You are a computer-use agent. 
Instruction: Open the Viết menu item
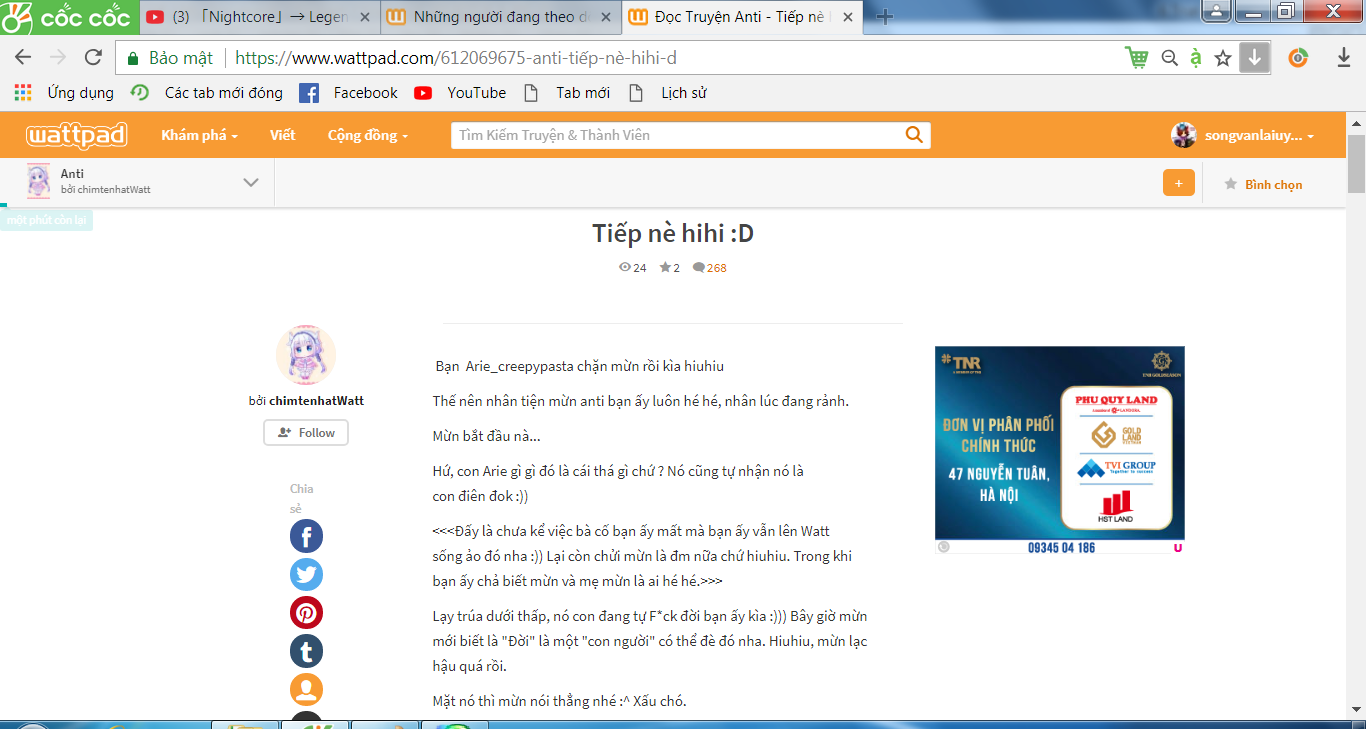coord(283,135)
